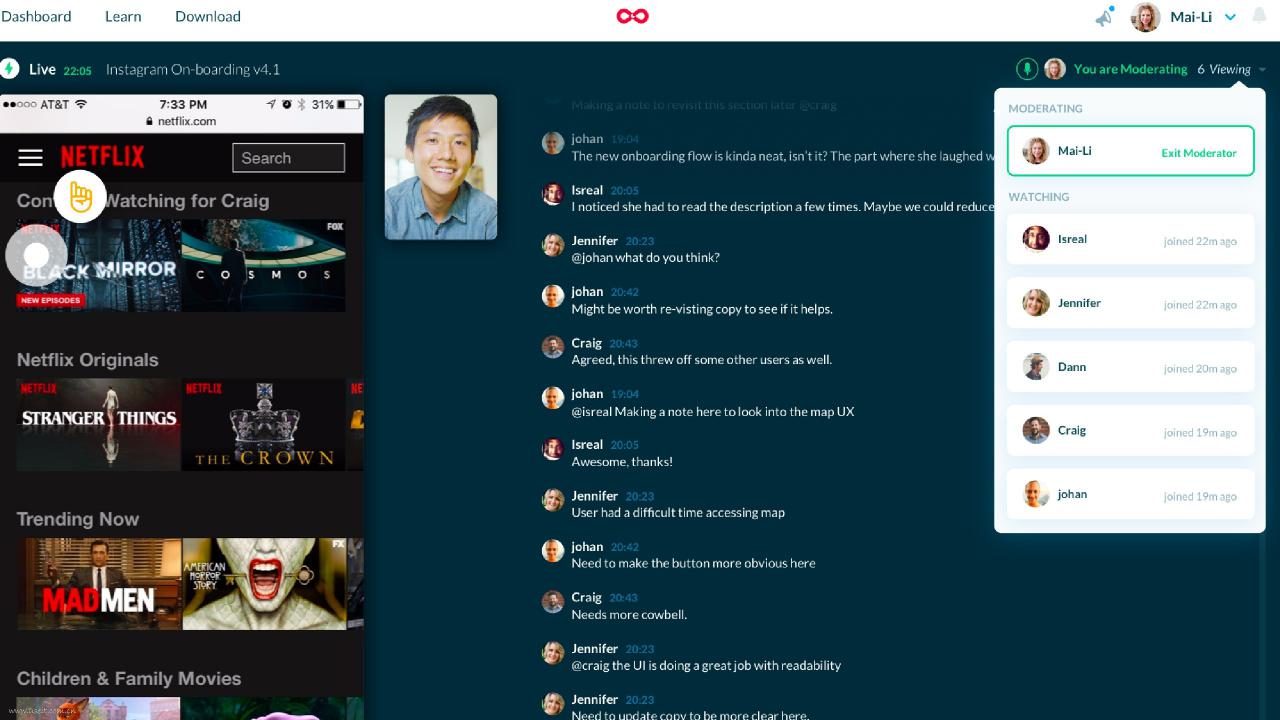This screenshot has height=720, width=1280.
Task: Click the white touch indicator circle
Action: (36, 256)
